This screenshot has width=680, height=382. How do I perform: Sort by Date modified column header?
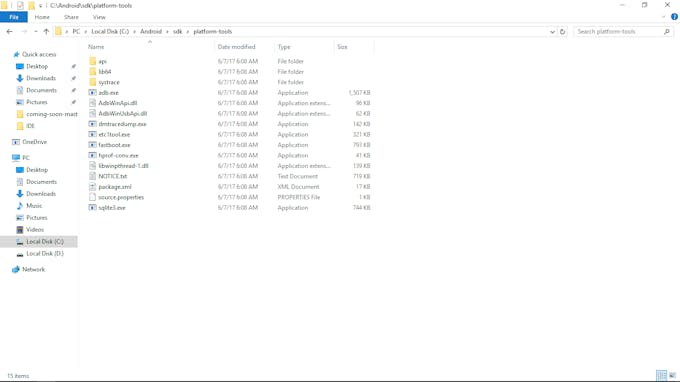click(x=245, y=46)
